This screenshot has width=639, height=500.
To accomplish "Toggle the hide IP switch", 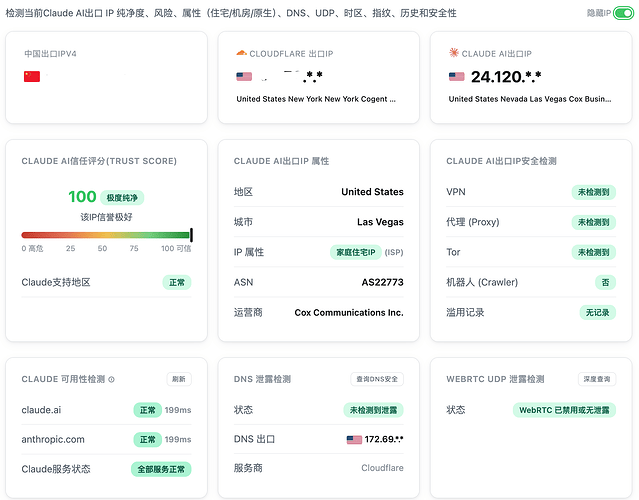I will 624,13.
